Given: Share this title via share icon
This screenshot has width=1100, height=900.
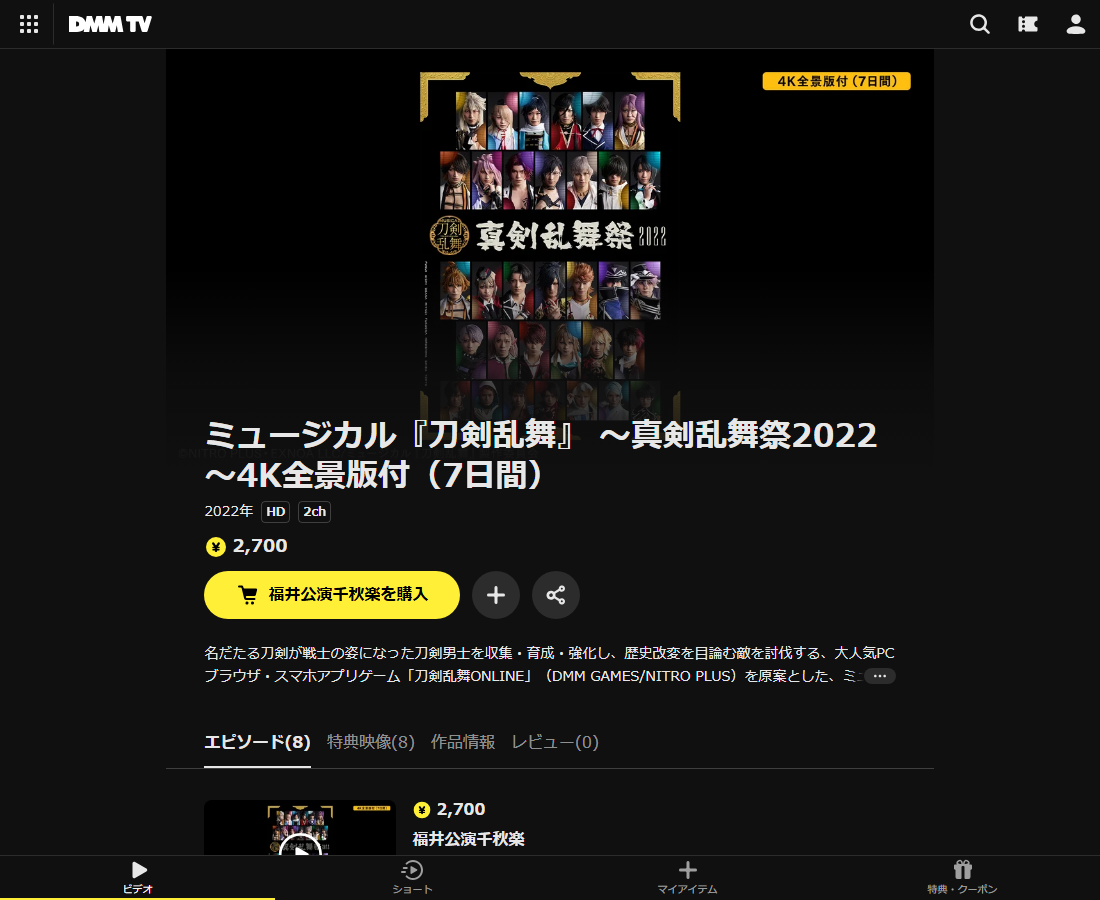Looking at the screenshot, I should point(556,595).
